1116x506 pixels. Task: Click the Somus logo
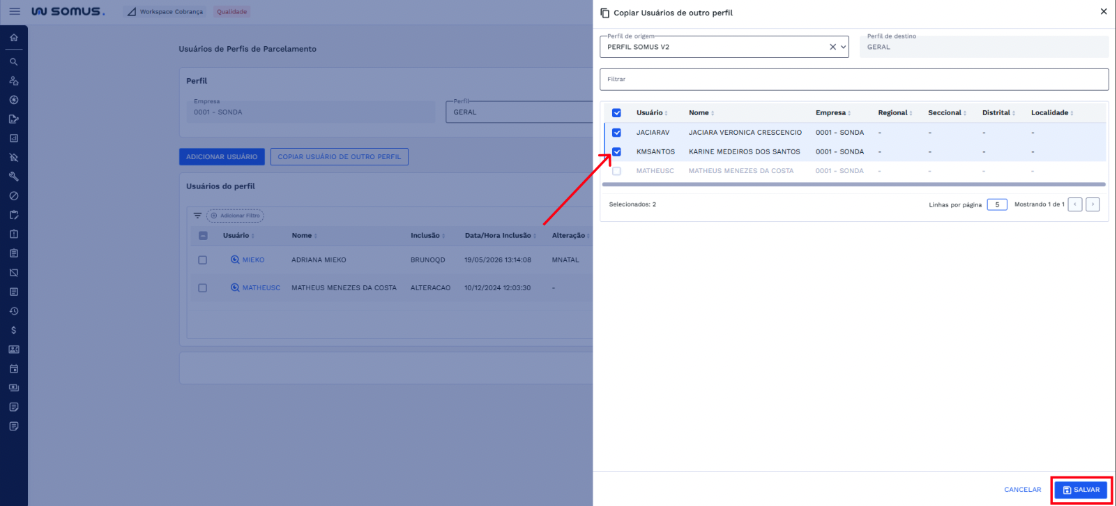click(x=68, y=12)
